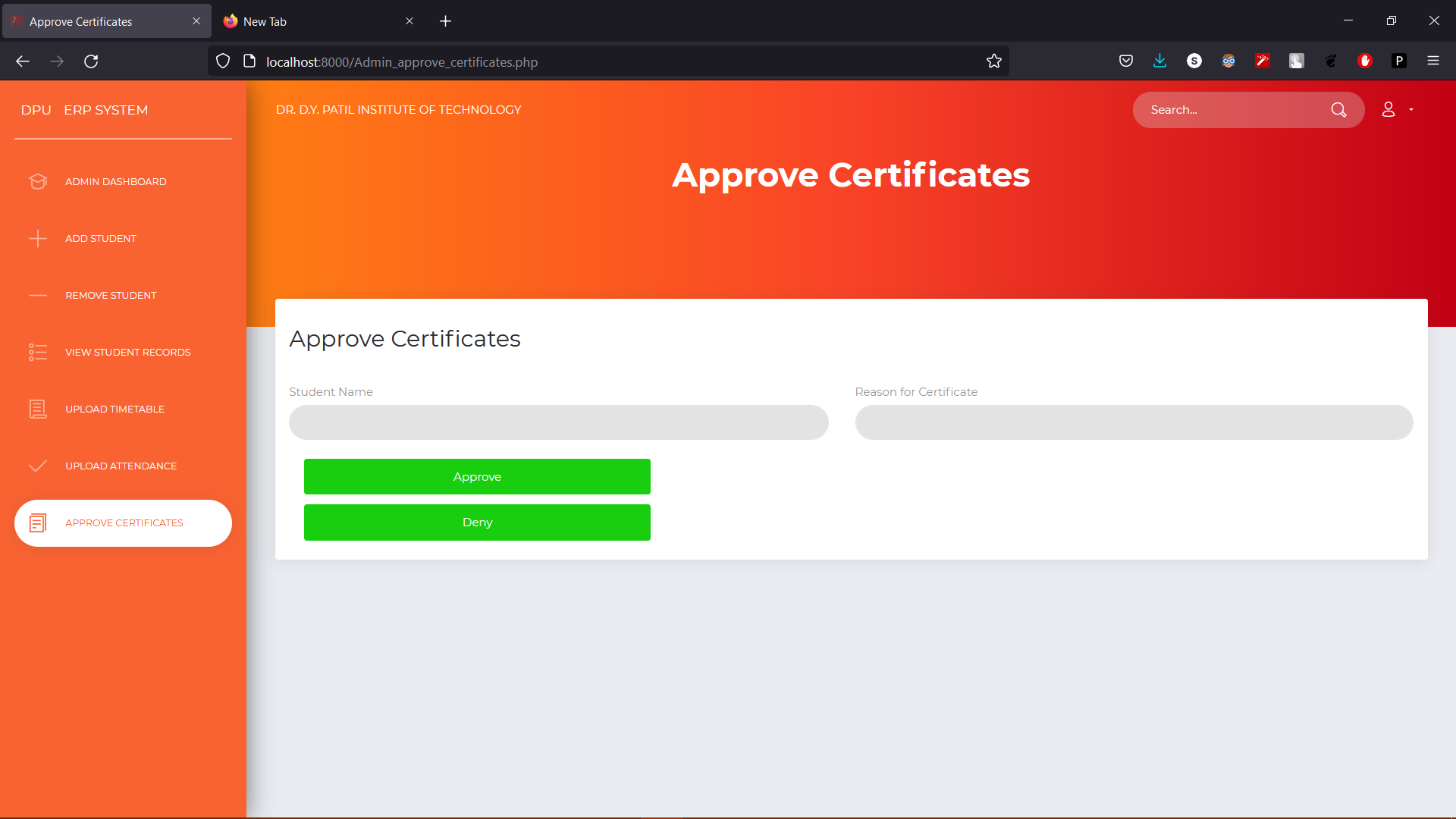Click the shield permissions icon in address bar
1456x819 pixels.
coord(222,61)
